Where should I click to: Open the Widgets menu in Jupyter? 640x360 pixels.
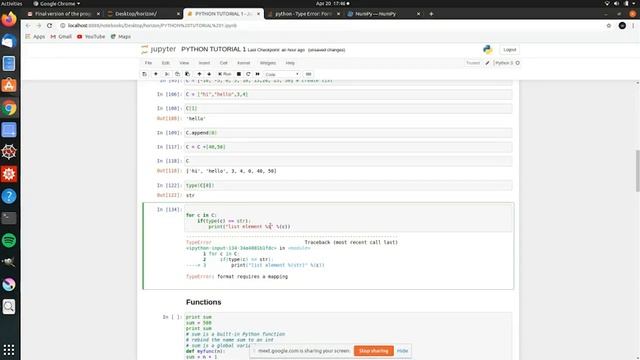[x=268, y=63]
